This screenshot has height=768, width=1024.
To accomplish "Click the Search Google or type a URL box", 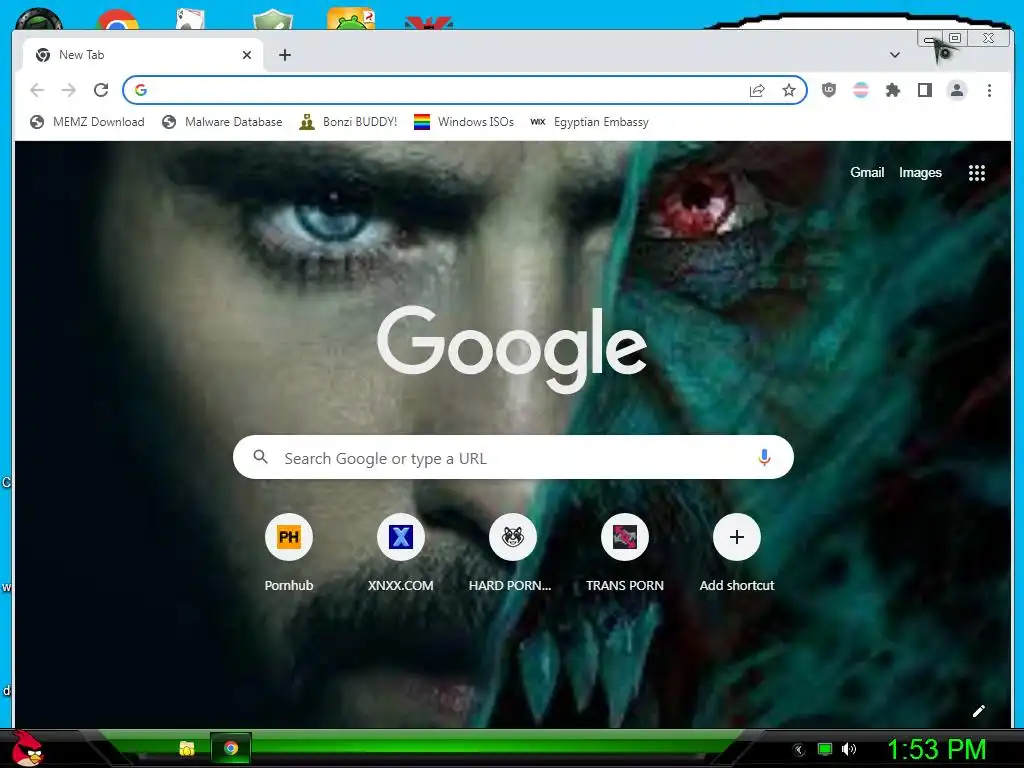I will pyautogui.click(x=513, y=458).
